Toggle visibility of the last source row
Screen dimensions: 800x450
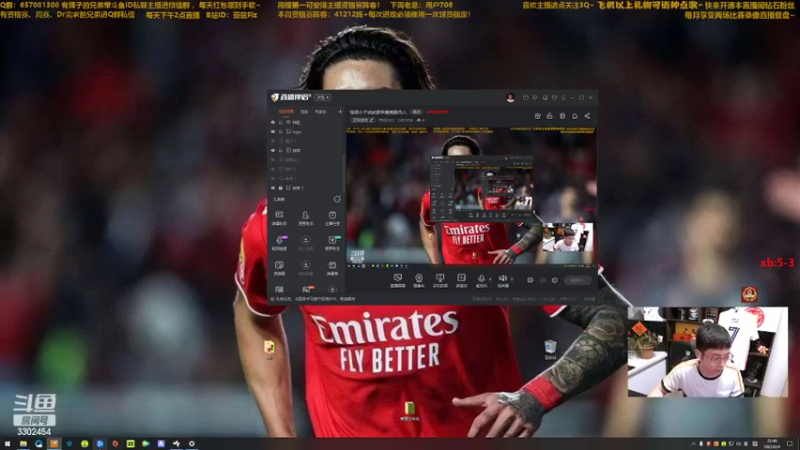[273, 188]
